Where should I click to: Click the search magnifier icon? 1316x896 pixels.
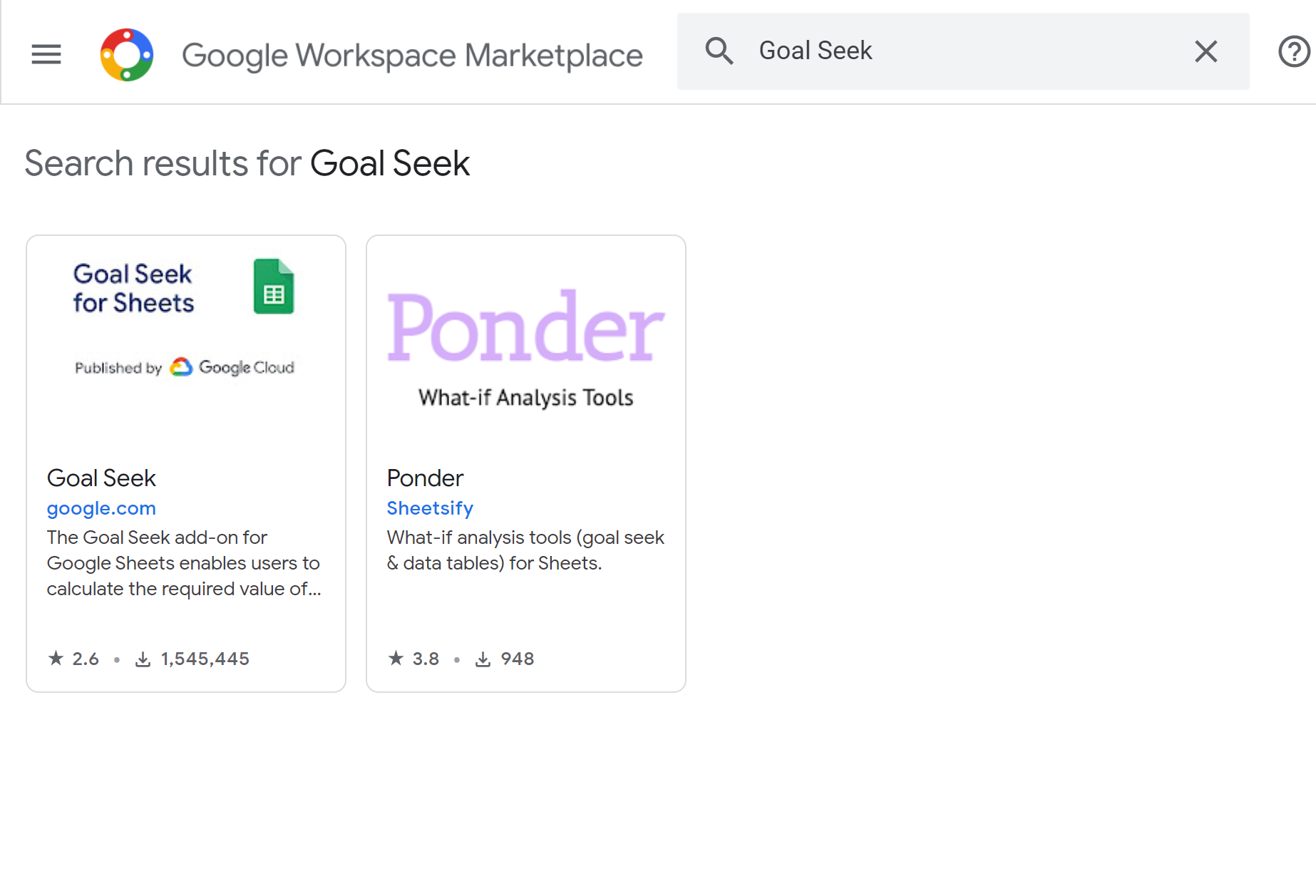[719, 51]
